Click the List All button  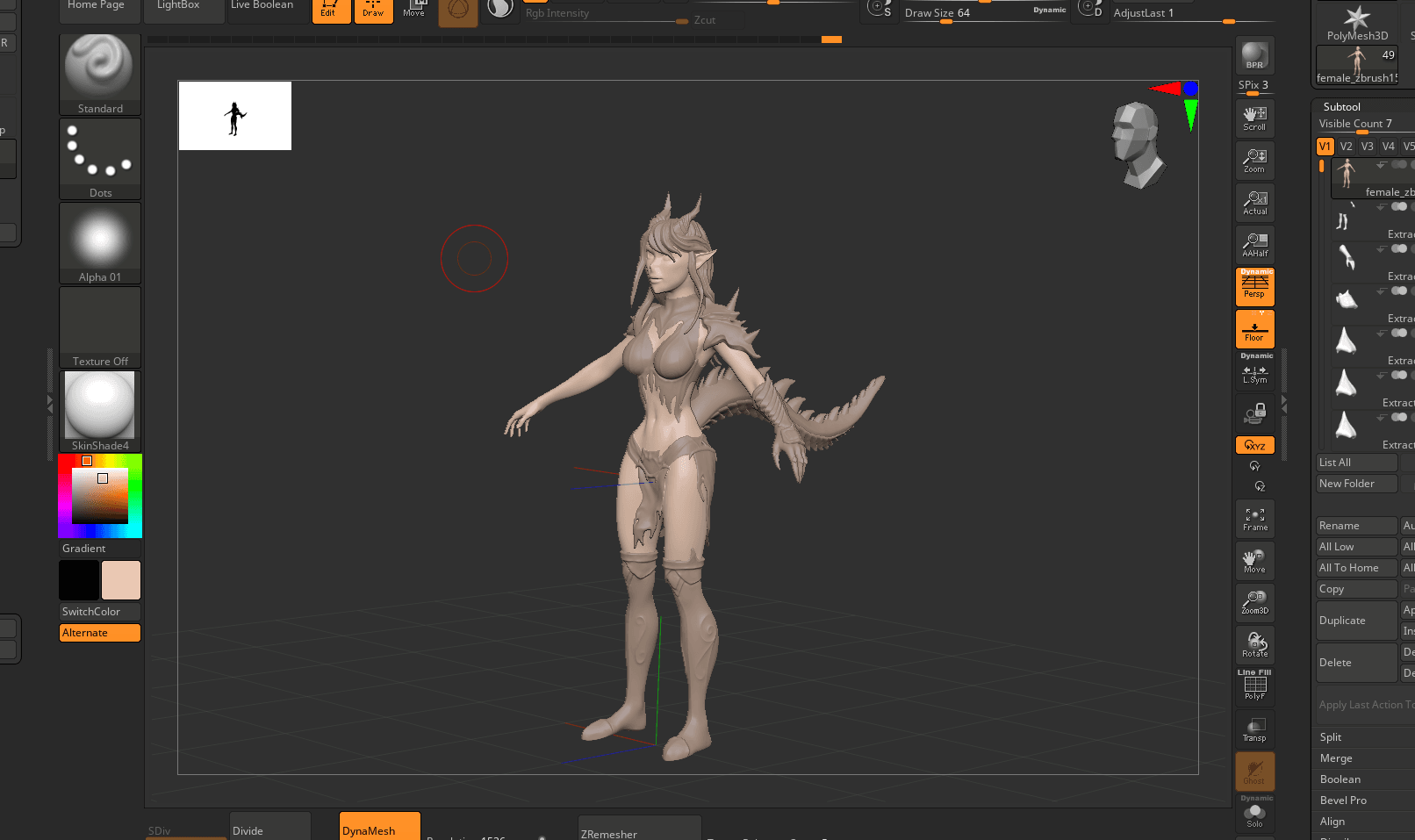coord(1357,463)
